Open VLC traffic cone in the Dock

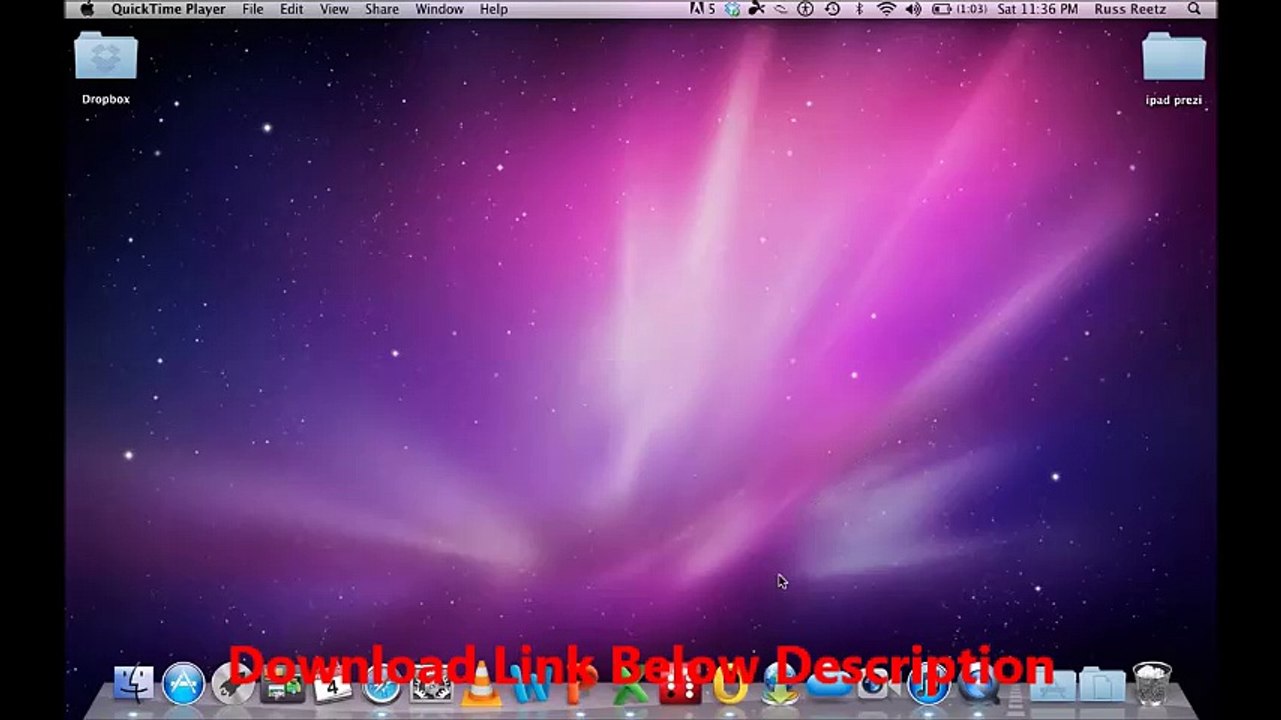(x=481, y=686)
